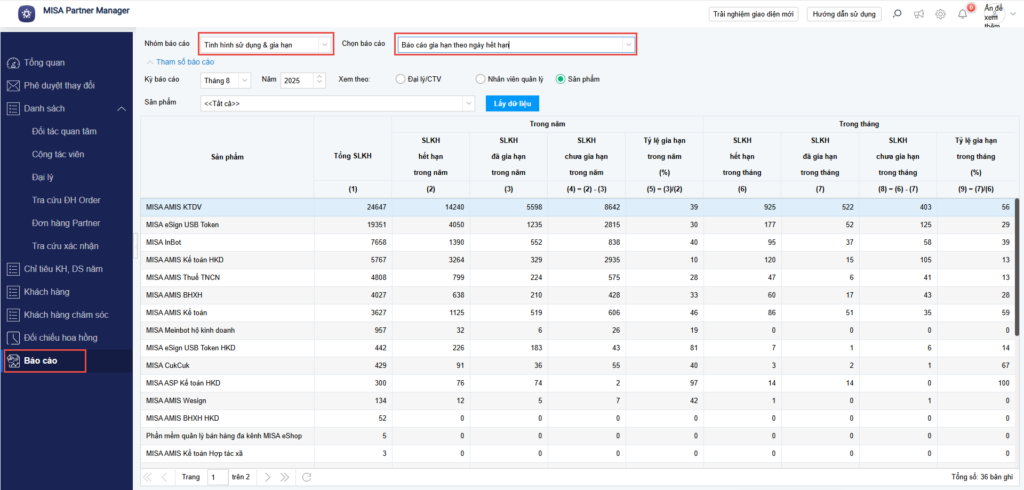The width and height of the screenshot is (1024, 490).
Task: Click the Trang page number input field
Action: [x=217, y=477]
